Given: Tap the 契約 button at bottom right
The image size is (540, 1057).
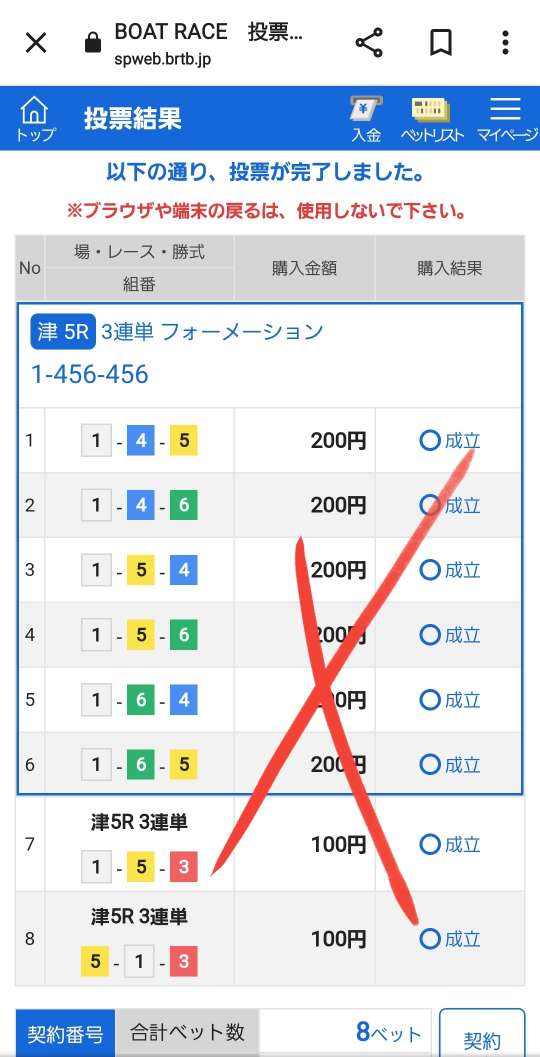Looking at the screenshot, I should click(x=482, y=1034).
